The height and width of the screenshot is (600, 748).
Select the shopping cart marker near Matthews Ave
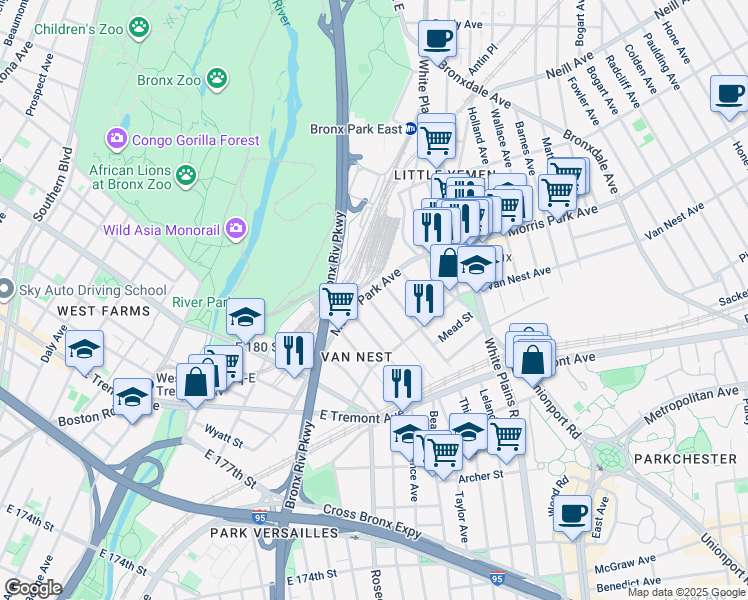[x=557, y=193]
